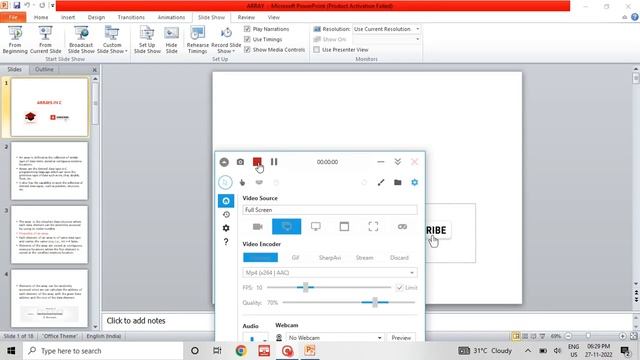Adjust the Quality slider handle
This screenshot has width=640, height=360.
point(375,302)
